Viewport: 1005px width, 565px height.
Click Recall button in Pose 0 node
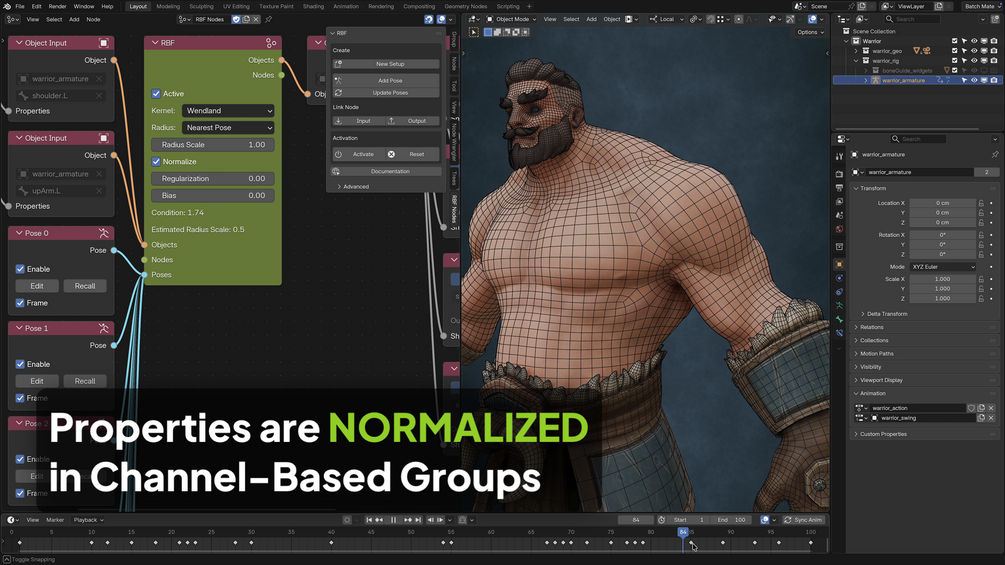[x=85, y=286]
